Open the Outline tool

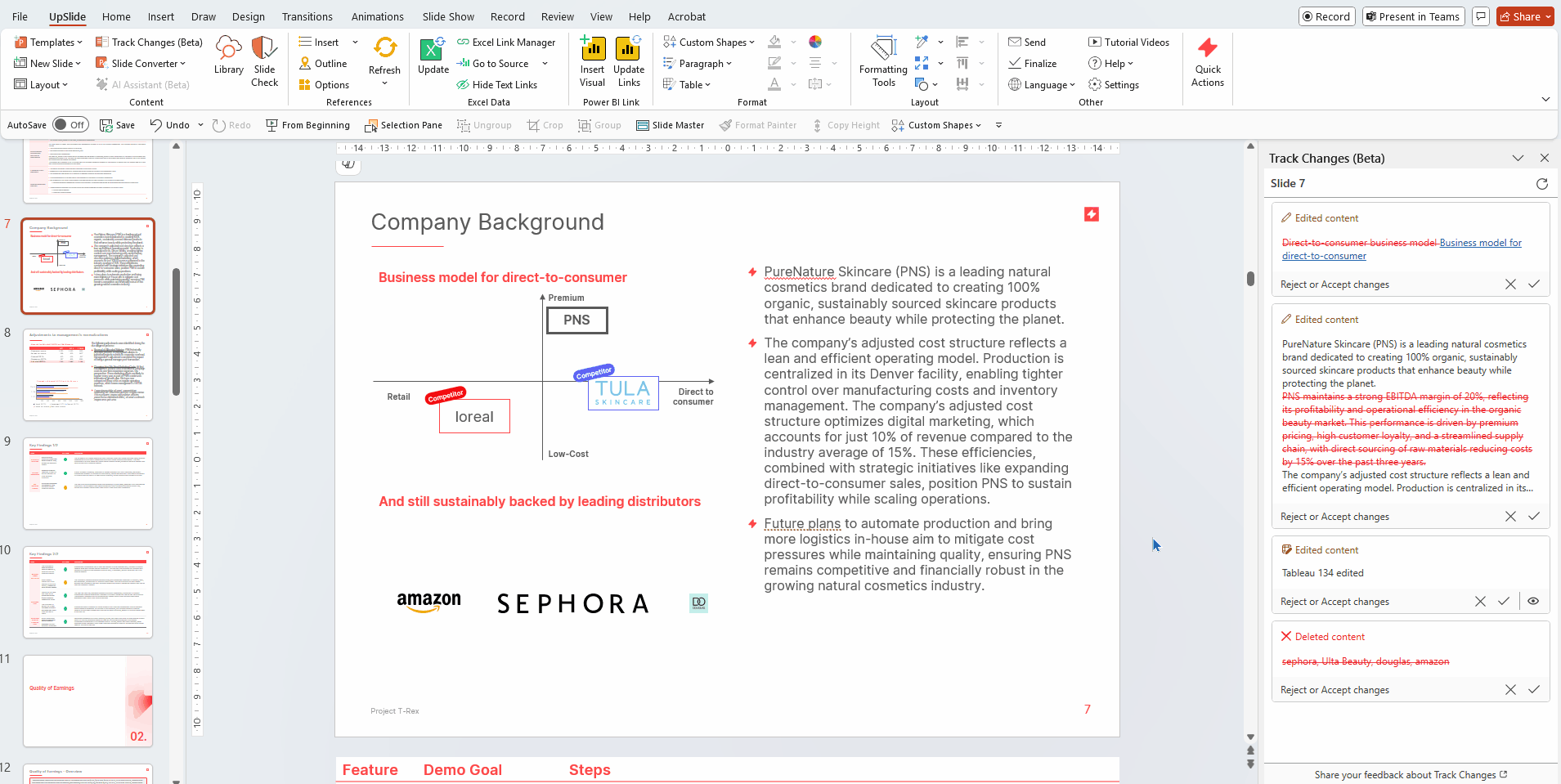323,64
